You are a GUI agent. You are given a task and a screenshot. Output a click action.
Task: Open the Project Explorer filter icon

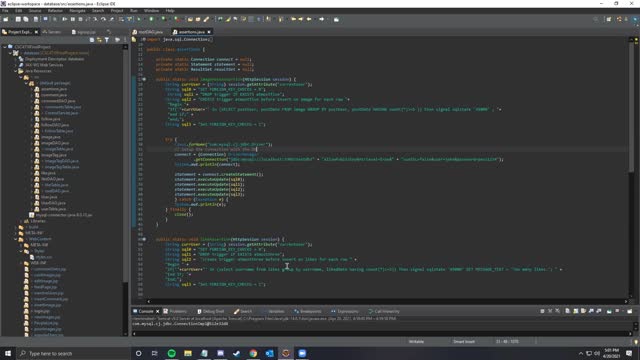tap(107, 40)
